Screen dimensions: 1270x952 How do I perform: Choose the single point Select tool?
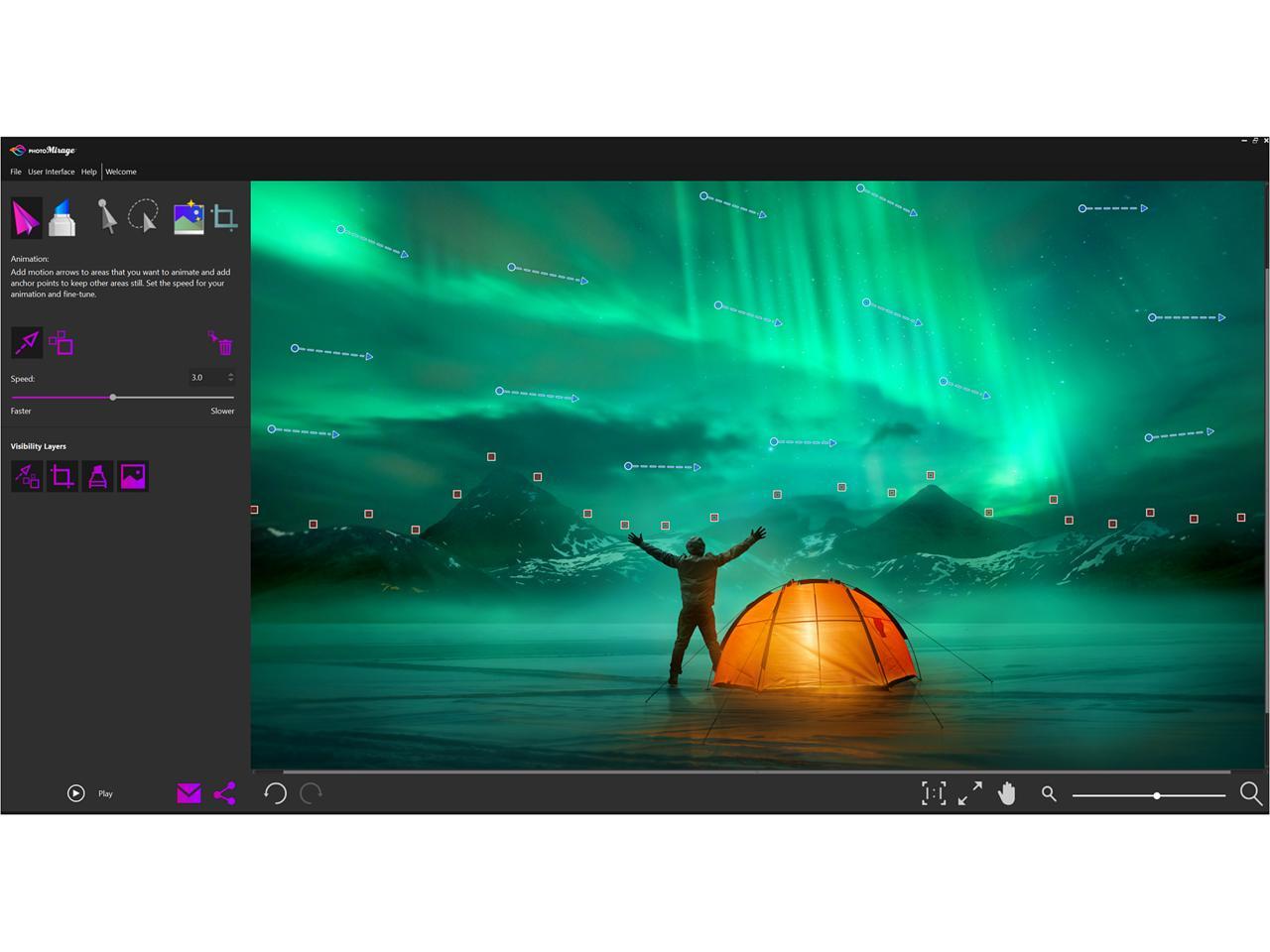tap(106, 217)
